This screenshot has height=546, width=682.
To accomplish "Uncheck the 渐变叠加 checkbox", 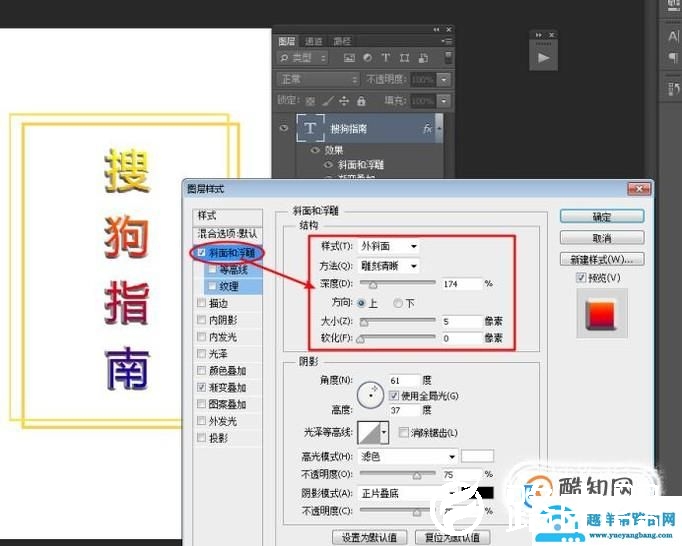I will 201,387.
